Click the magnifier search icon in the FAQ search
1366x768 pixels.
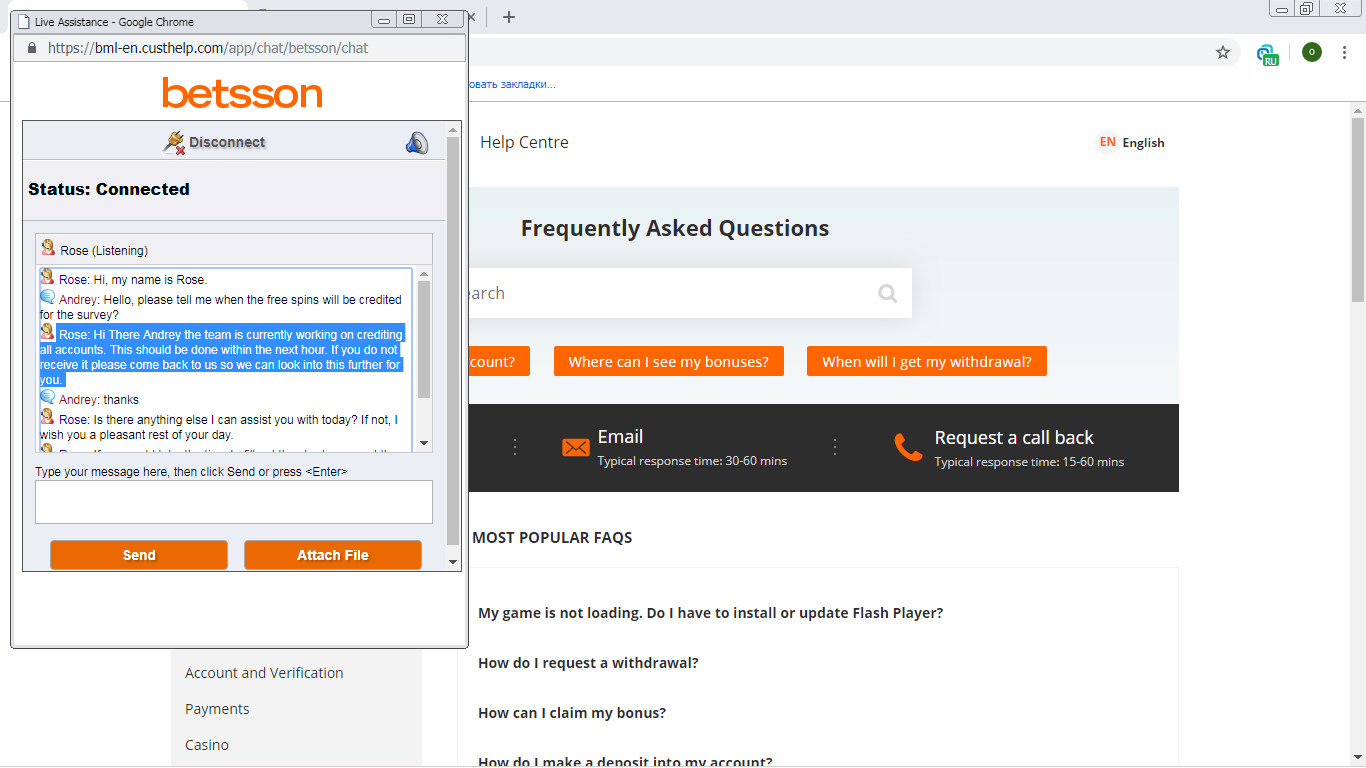pyautogui.click(x=887, y=293)
